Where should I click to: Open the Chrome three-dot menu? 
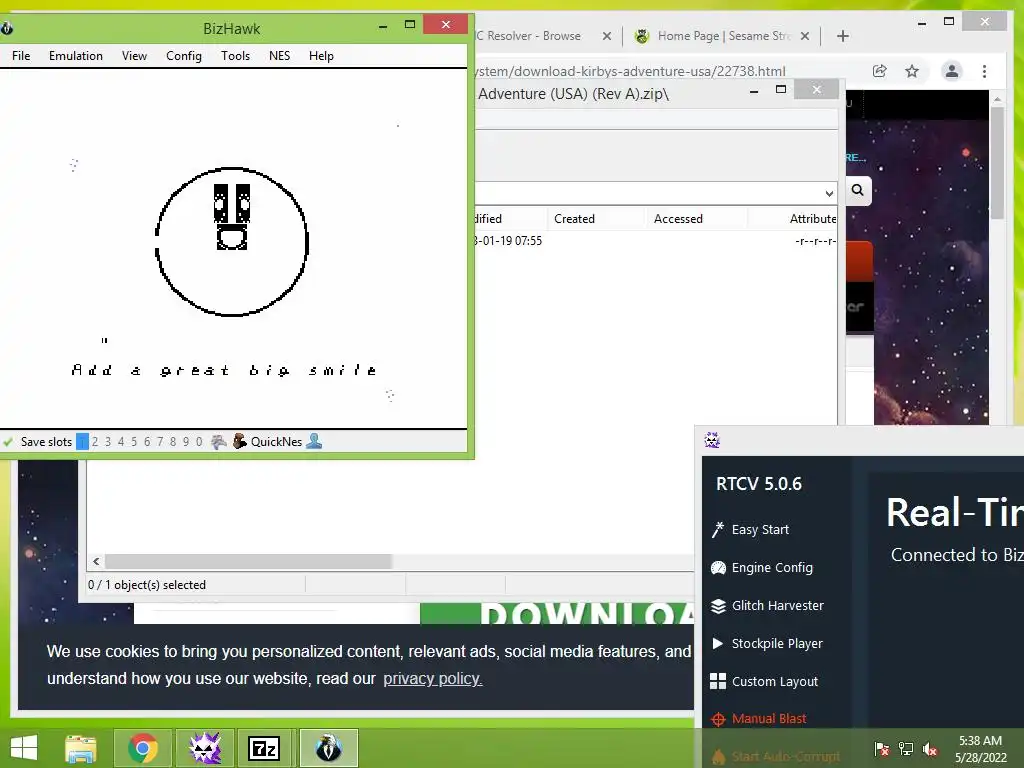click(984, 71)
